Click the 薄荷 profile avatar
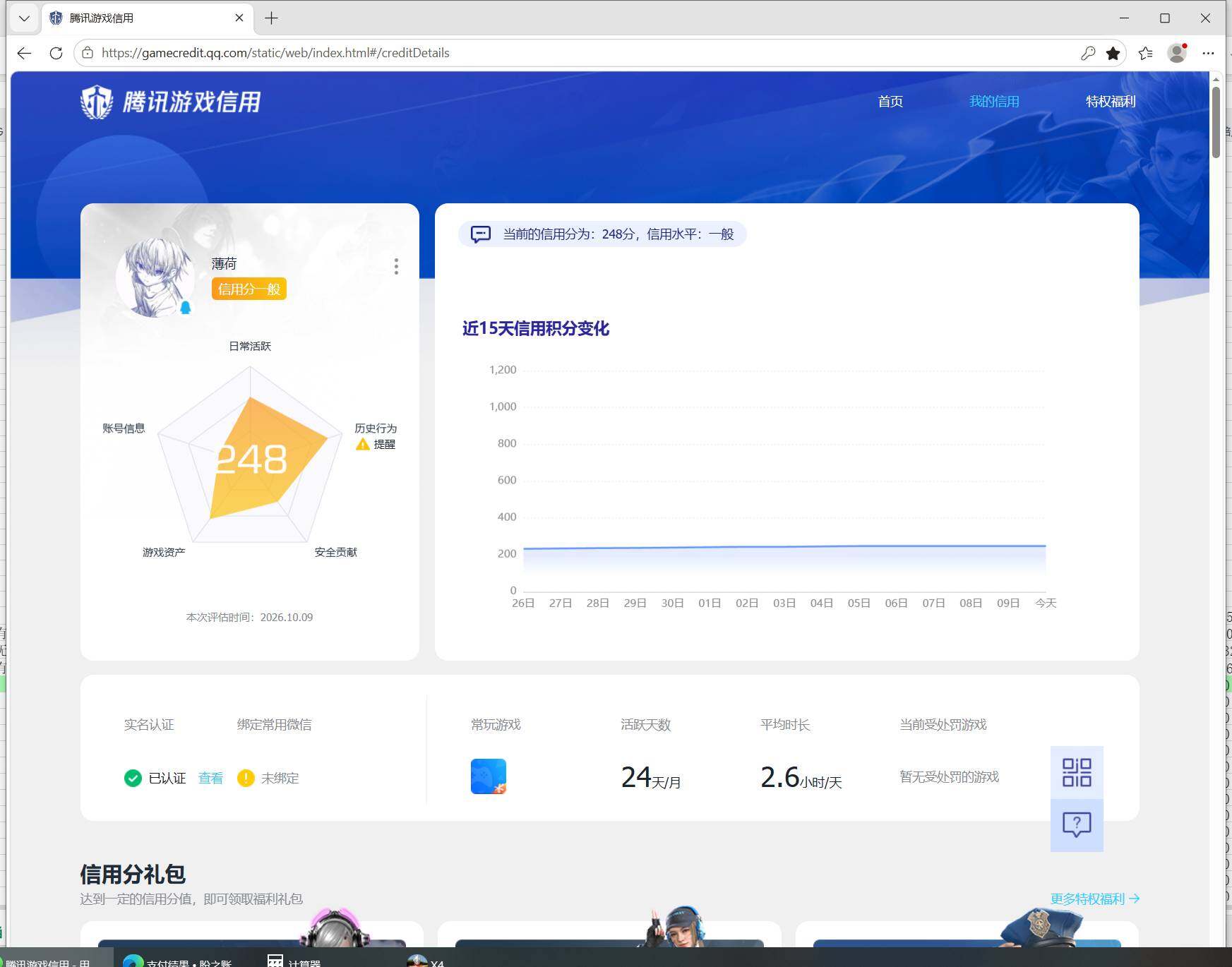This screenshot has height=967, width=1232. point(155,277)
